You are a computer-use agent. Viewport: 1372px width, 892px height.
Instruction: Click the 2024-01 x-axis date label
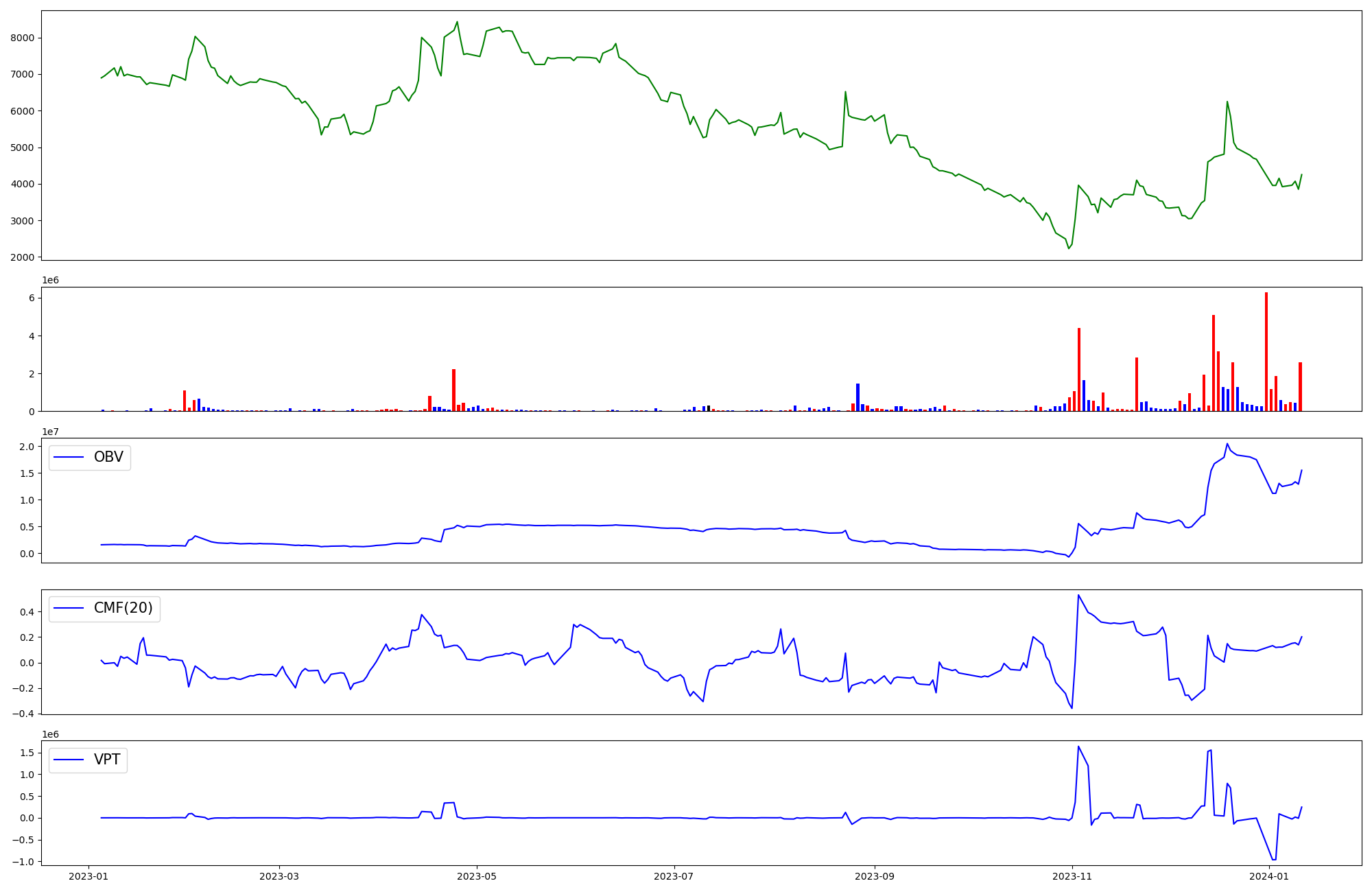(1269, 876)
